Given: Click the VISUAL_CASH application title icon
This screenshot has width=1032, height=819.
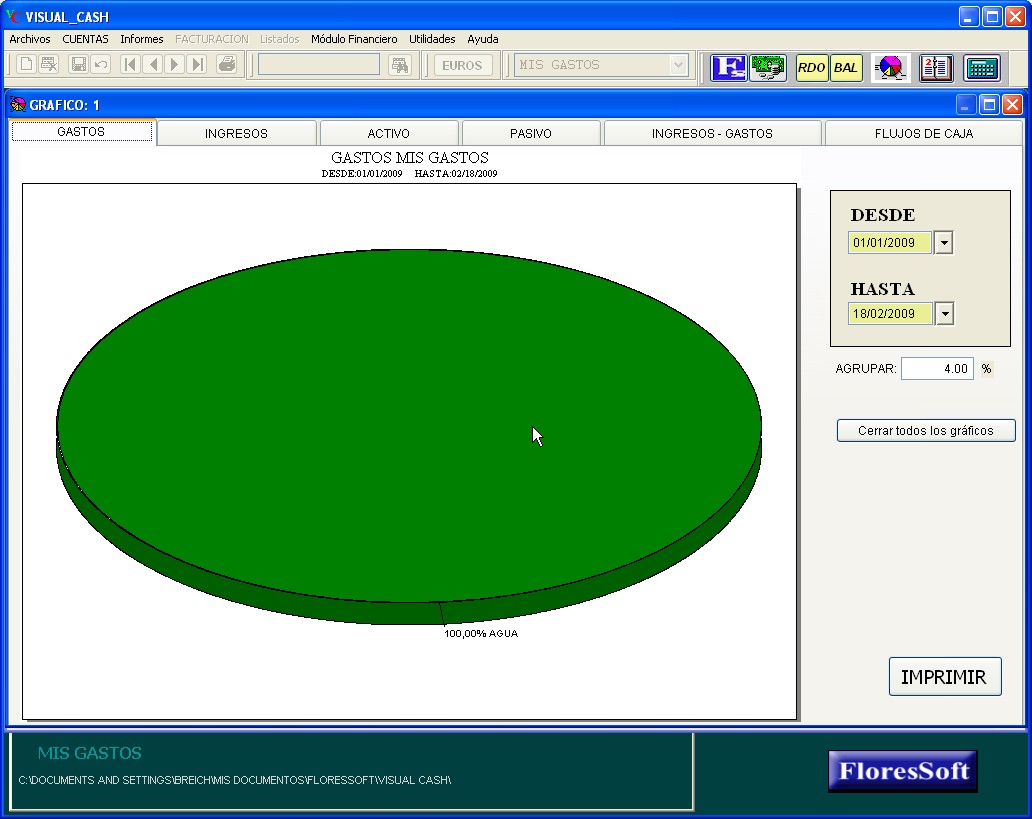Looking at the screenshot, I should point(13,16).
